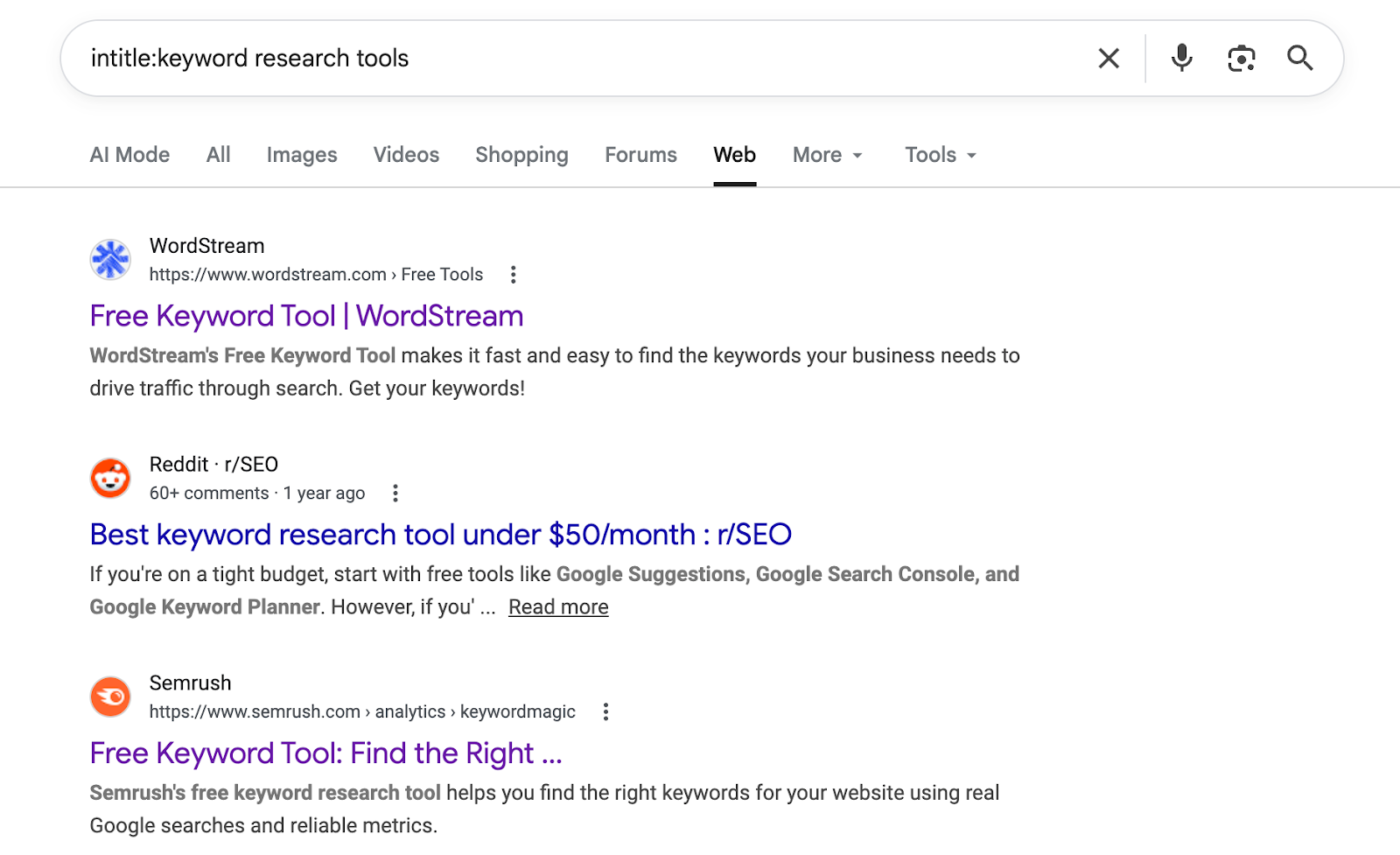
Task: Open search by image camera icon
Action: (1241, 59)
